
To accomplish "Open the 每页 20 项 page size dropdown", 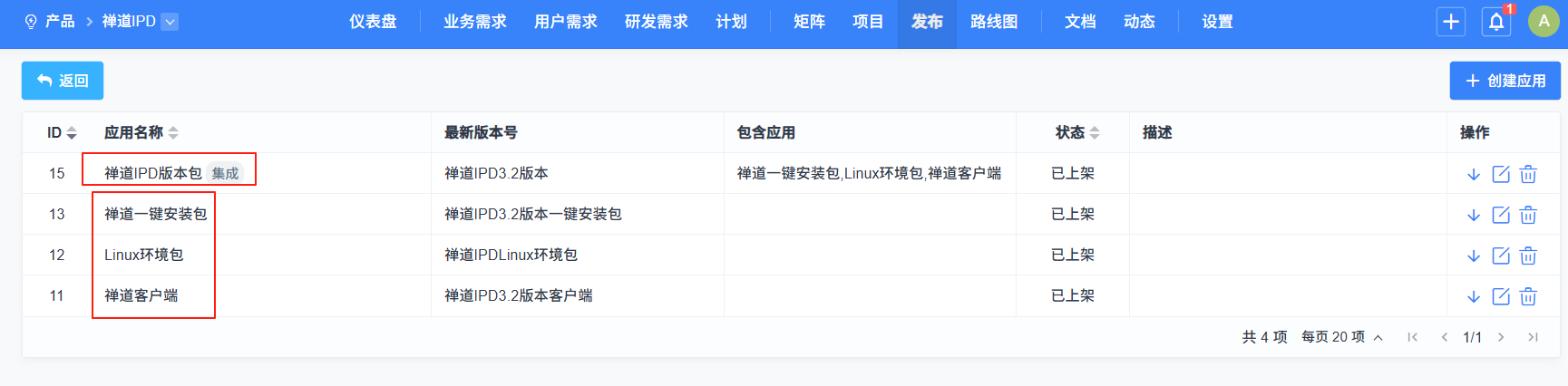I will [x=1341, y=337].
